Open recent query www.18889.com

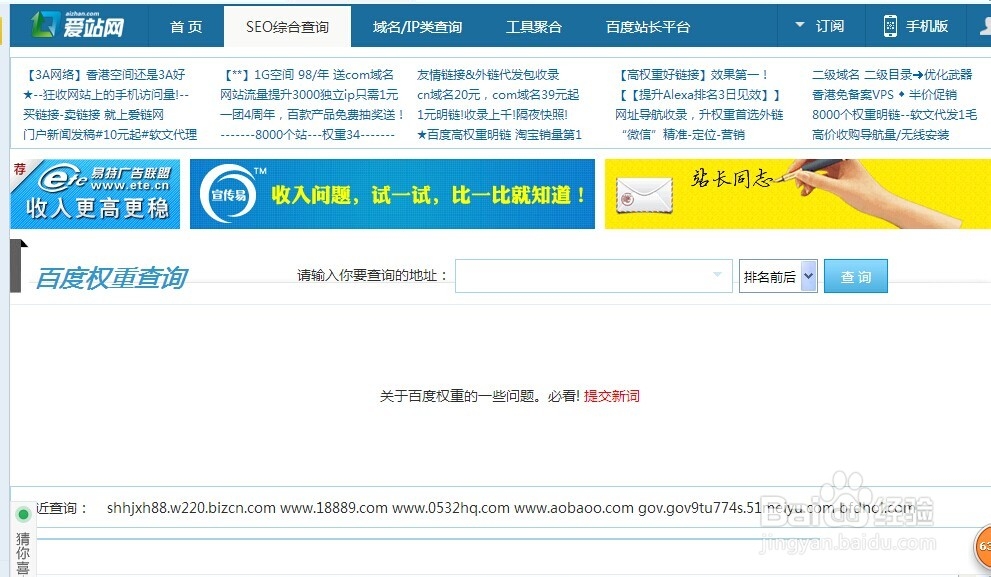point(334,508)
